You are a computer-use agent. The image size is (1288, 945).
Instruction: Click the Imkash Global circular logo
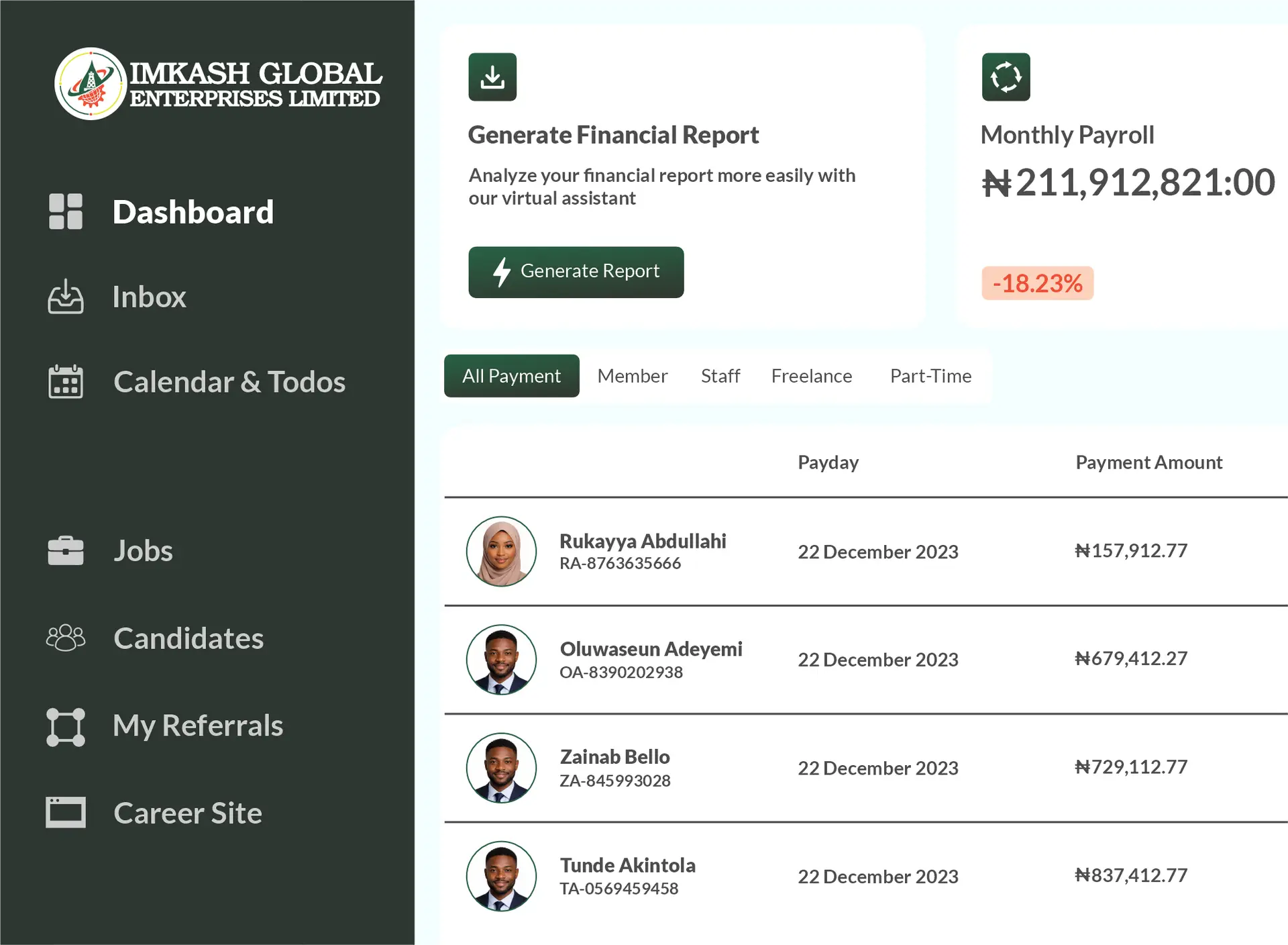(91, 84)
